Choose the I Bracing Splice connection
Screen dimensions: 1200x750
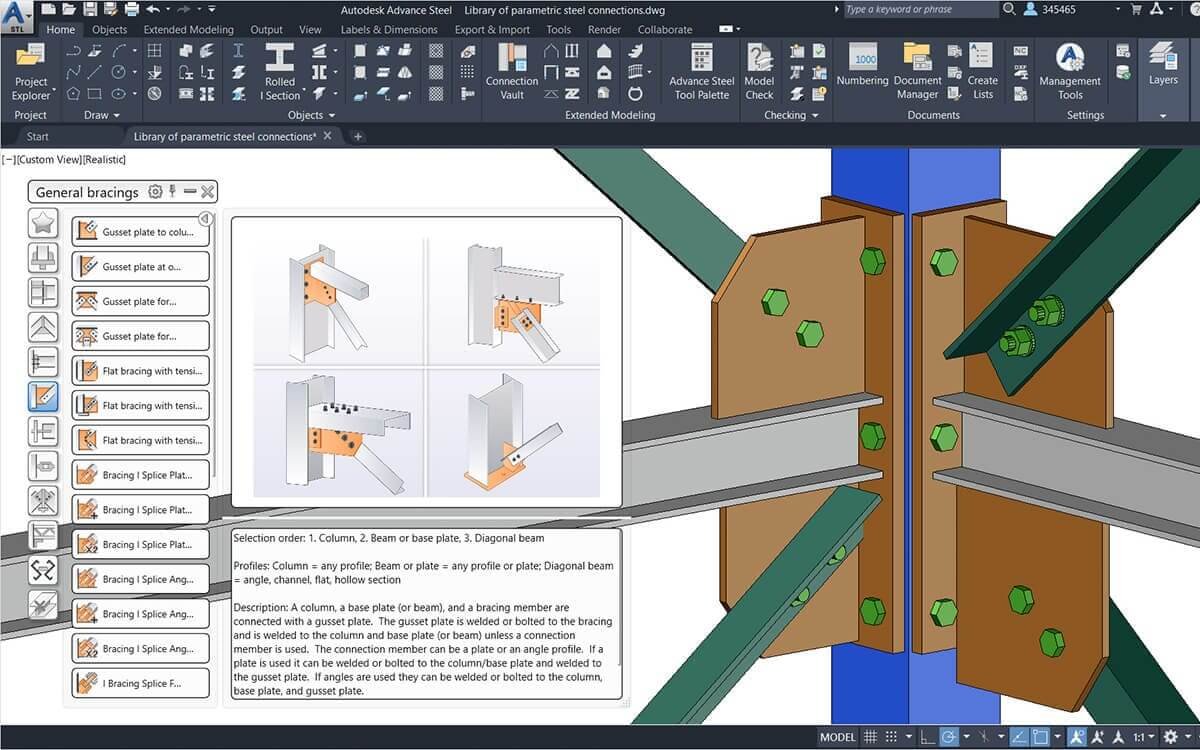click(140, 683)
